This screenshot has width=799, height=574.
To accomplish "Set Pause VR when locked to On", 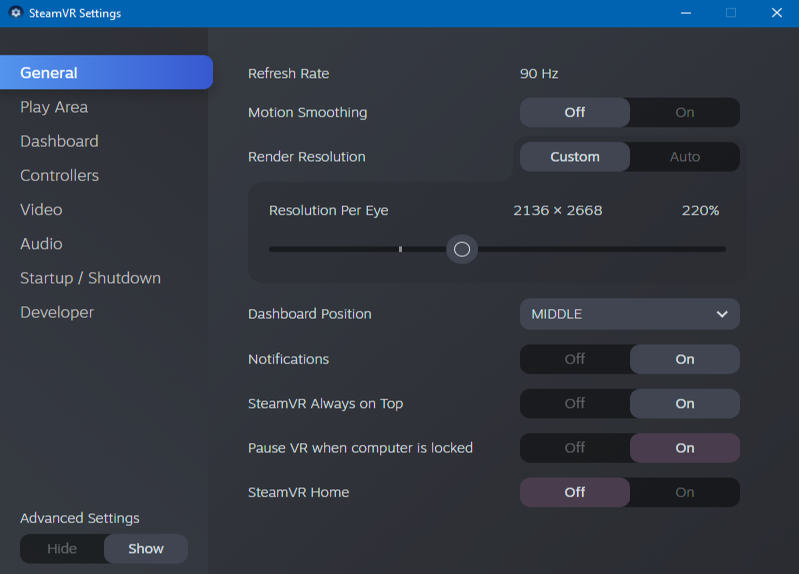I will click(685, 448).
